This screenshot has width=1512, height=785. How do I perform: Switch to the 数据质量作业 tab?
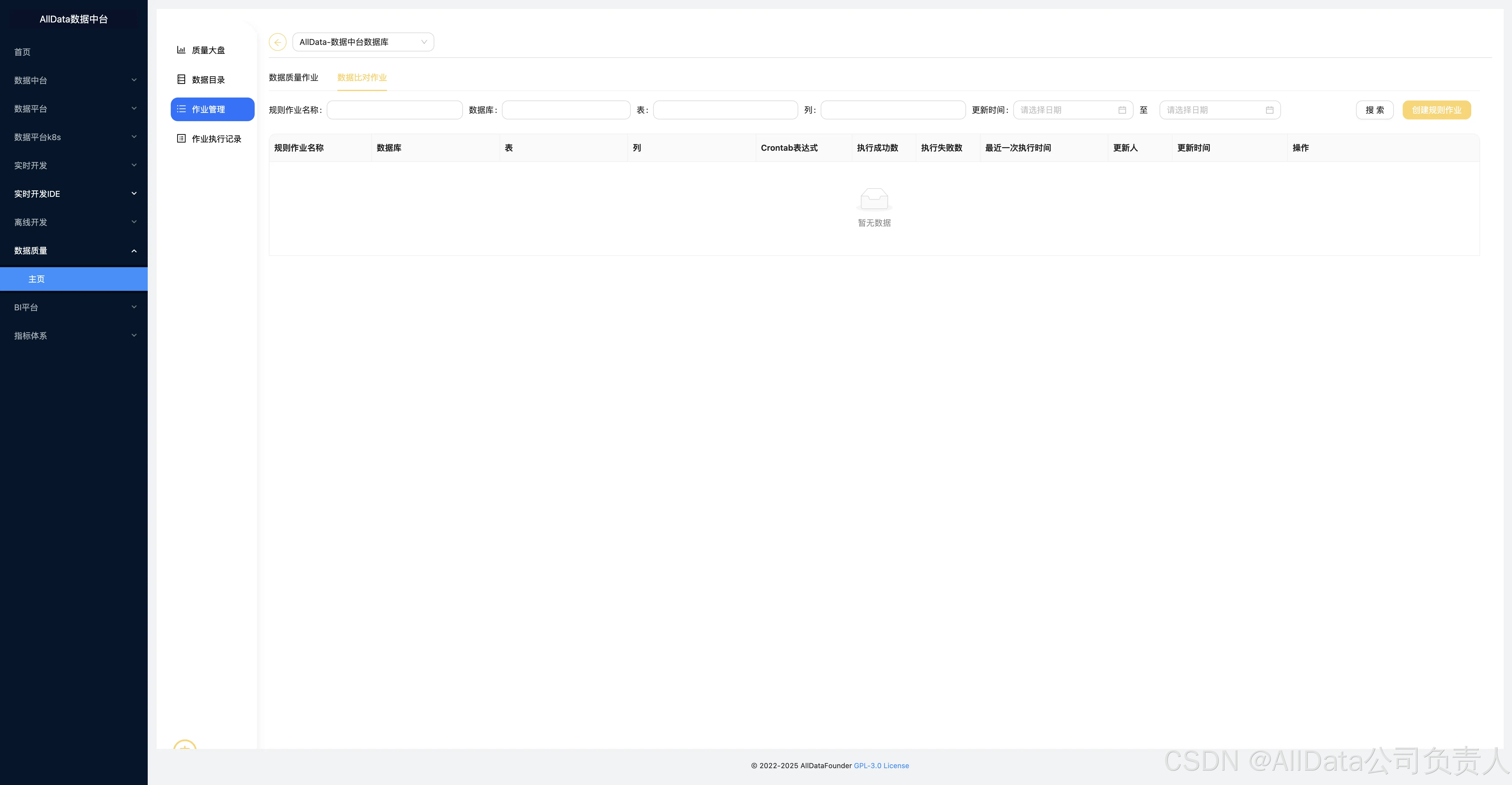pos(293,77)
